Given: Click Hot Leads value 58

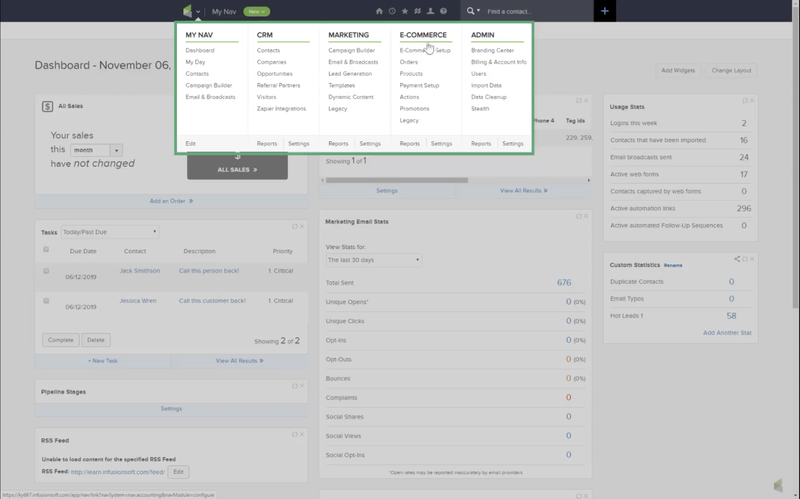Looking at the screenshot, I should (731, 316).
